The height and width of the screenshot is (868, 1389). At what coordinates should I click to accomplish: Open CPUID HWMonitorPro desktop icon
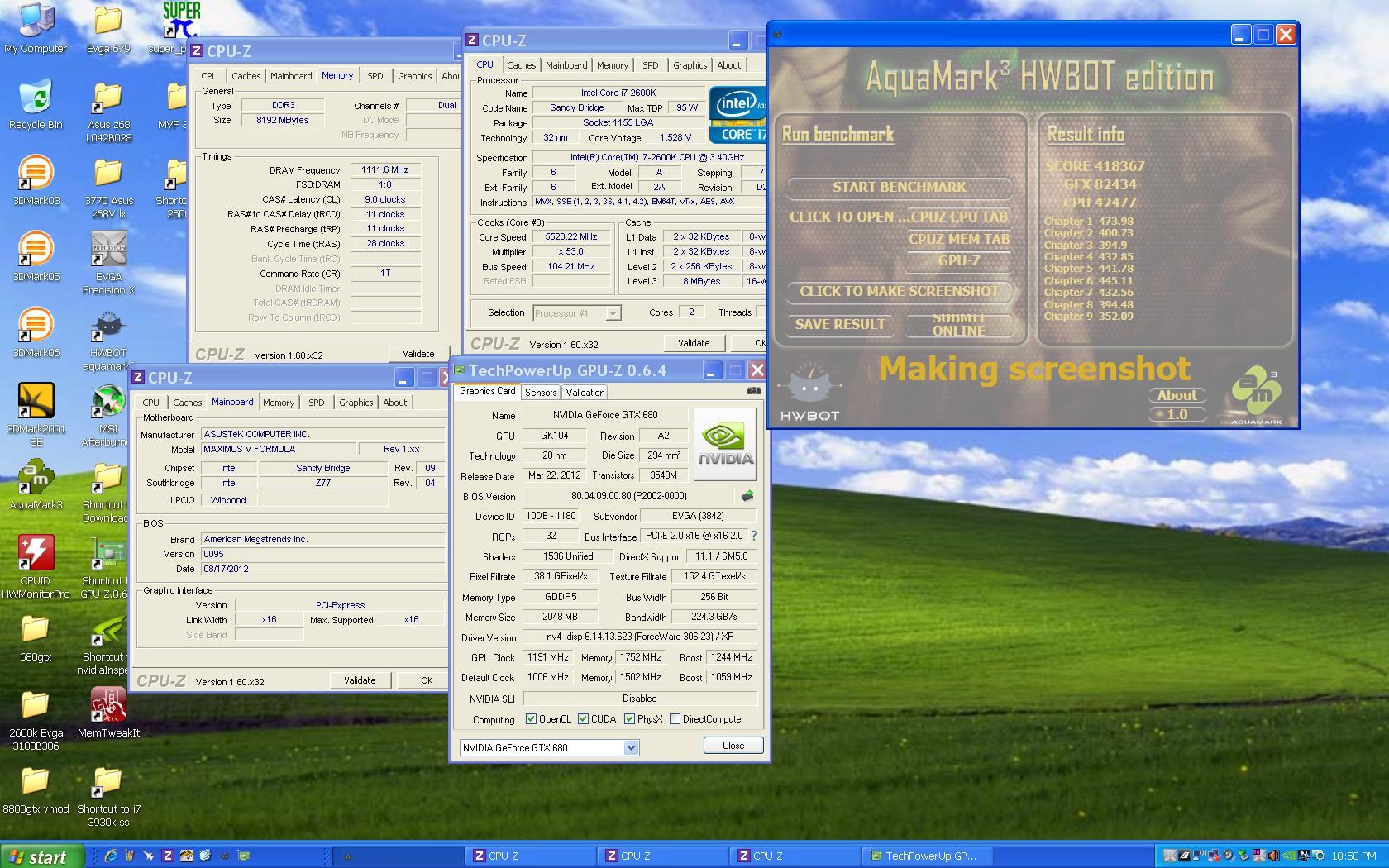click(36, 568)
